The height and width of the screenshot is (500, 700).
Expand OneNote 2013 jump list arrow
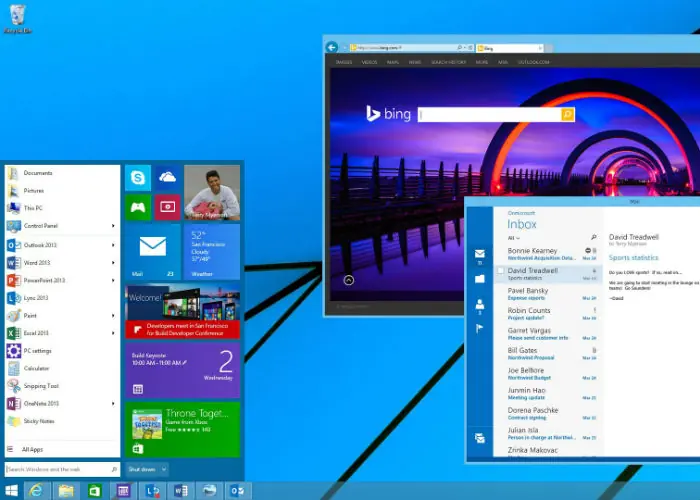click(113, 404)
